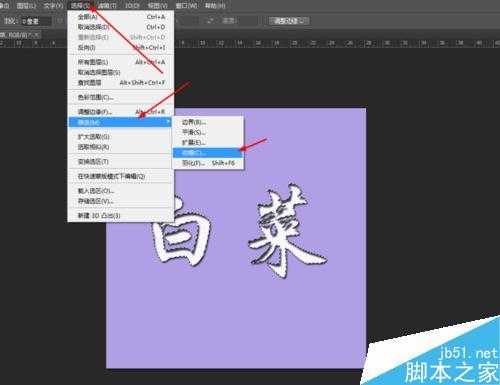
Task: Select 边界(B)... in the Modify submenu
Action: 208,122
